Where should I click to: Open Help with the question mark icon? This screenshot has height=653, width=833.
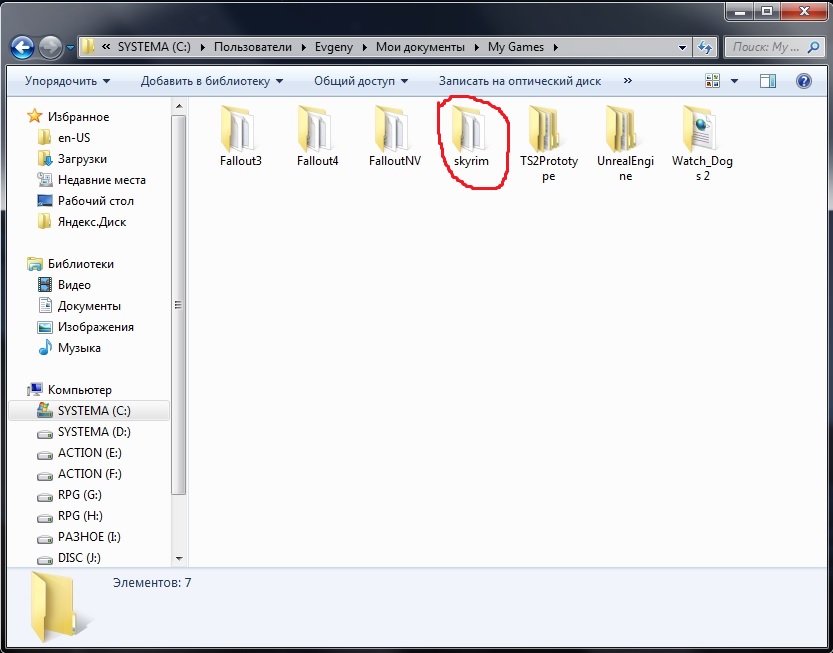[804, 81]
